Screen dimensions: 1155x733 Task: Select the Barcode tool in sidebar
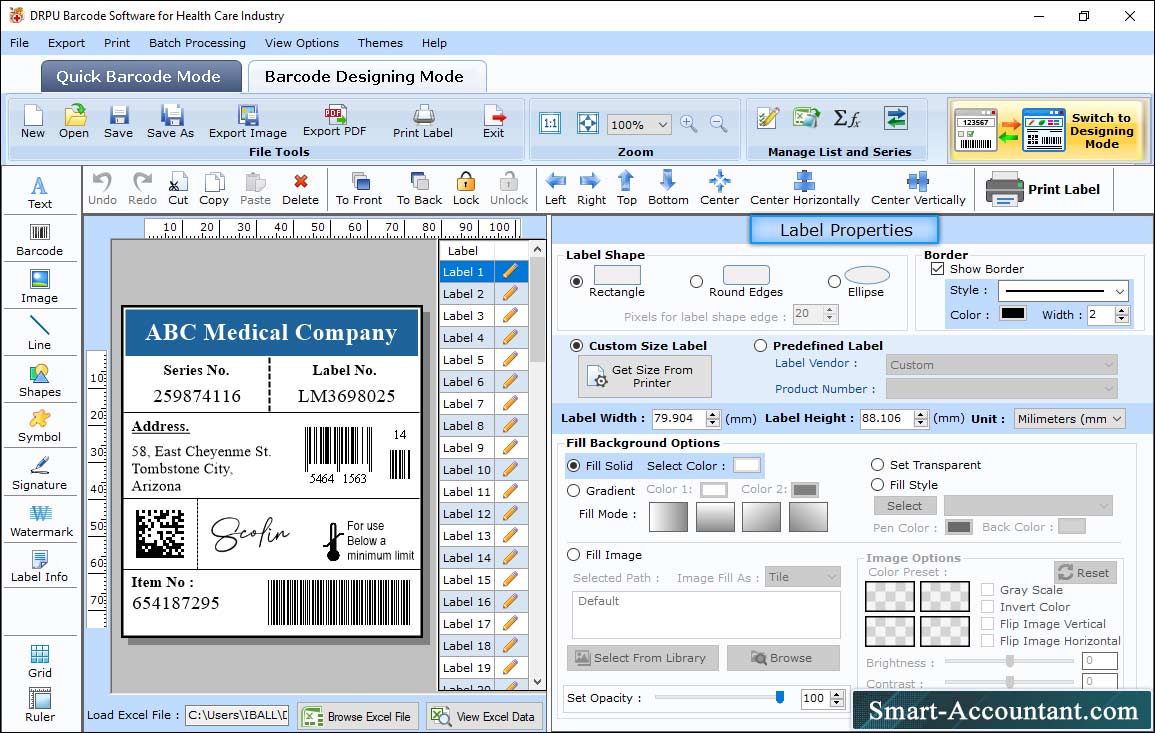(40, 240)
